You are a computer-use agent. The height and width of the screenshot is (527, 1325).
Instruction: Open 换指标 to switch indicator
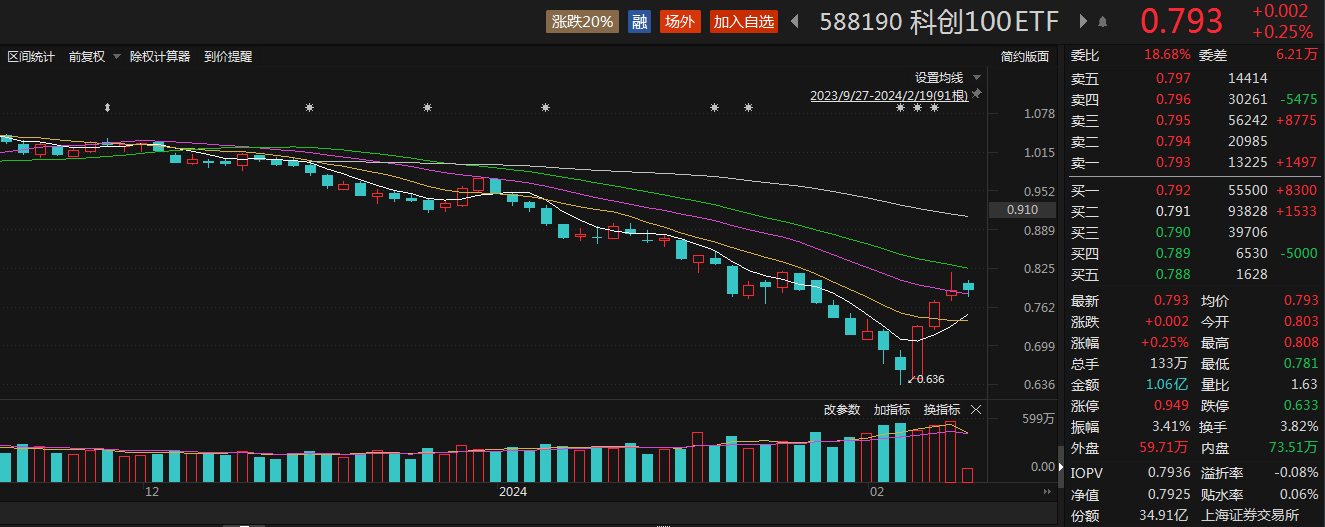click(x=941, y=409)
